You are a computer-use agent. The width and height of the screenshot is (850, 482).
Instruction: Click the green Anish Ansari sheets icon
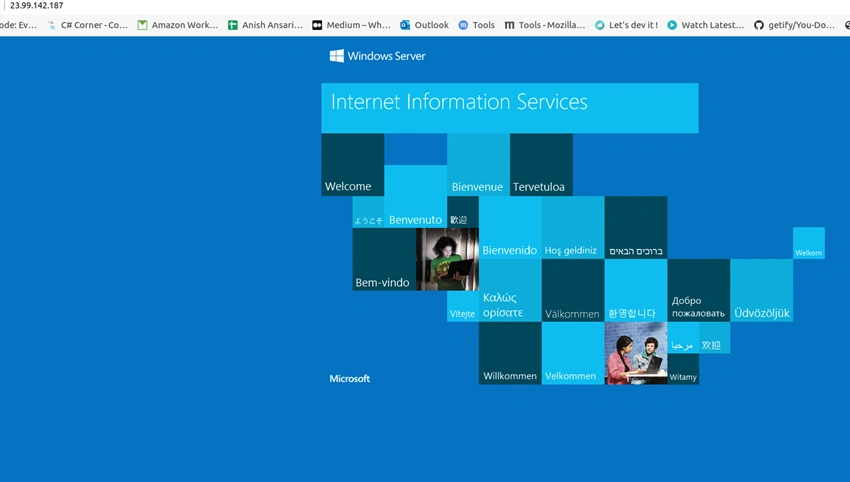tap(233, 25)
